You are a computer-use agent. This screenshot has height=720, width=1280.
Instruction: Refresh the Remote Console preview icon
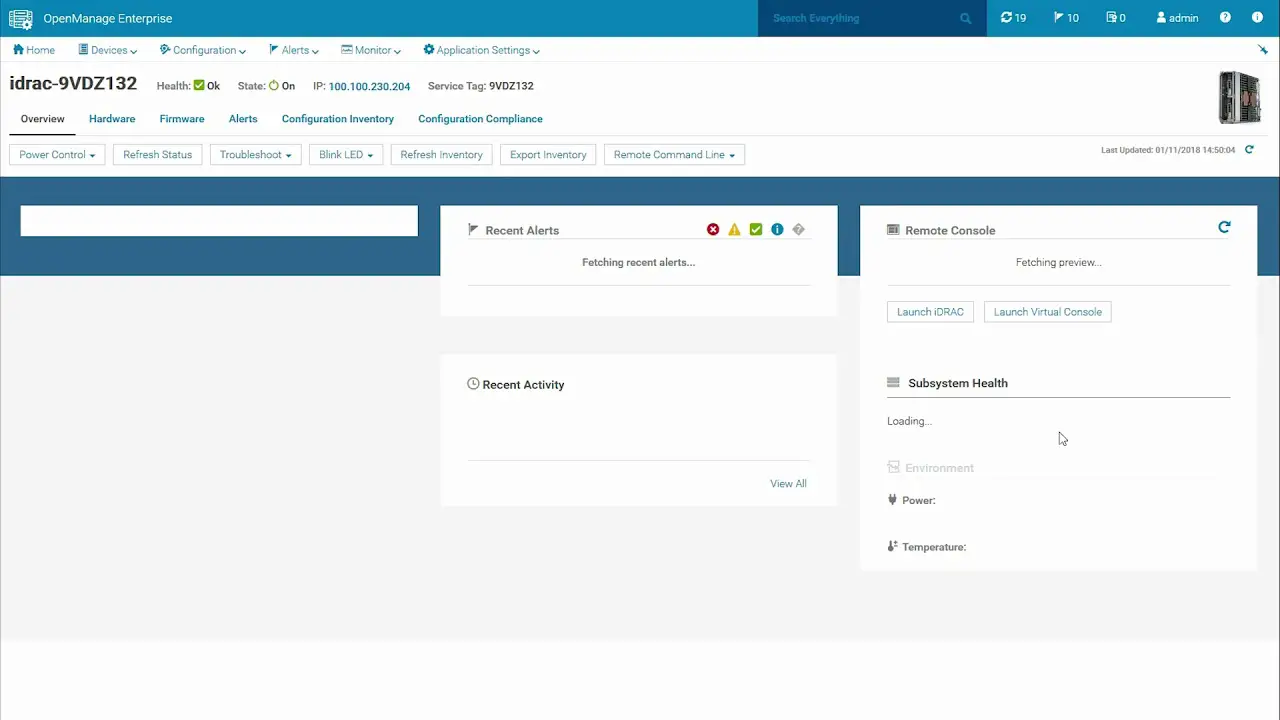[1224, 228]
